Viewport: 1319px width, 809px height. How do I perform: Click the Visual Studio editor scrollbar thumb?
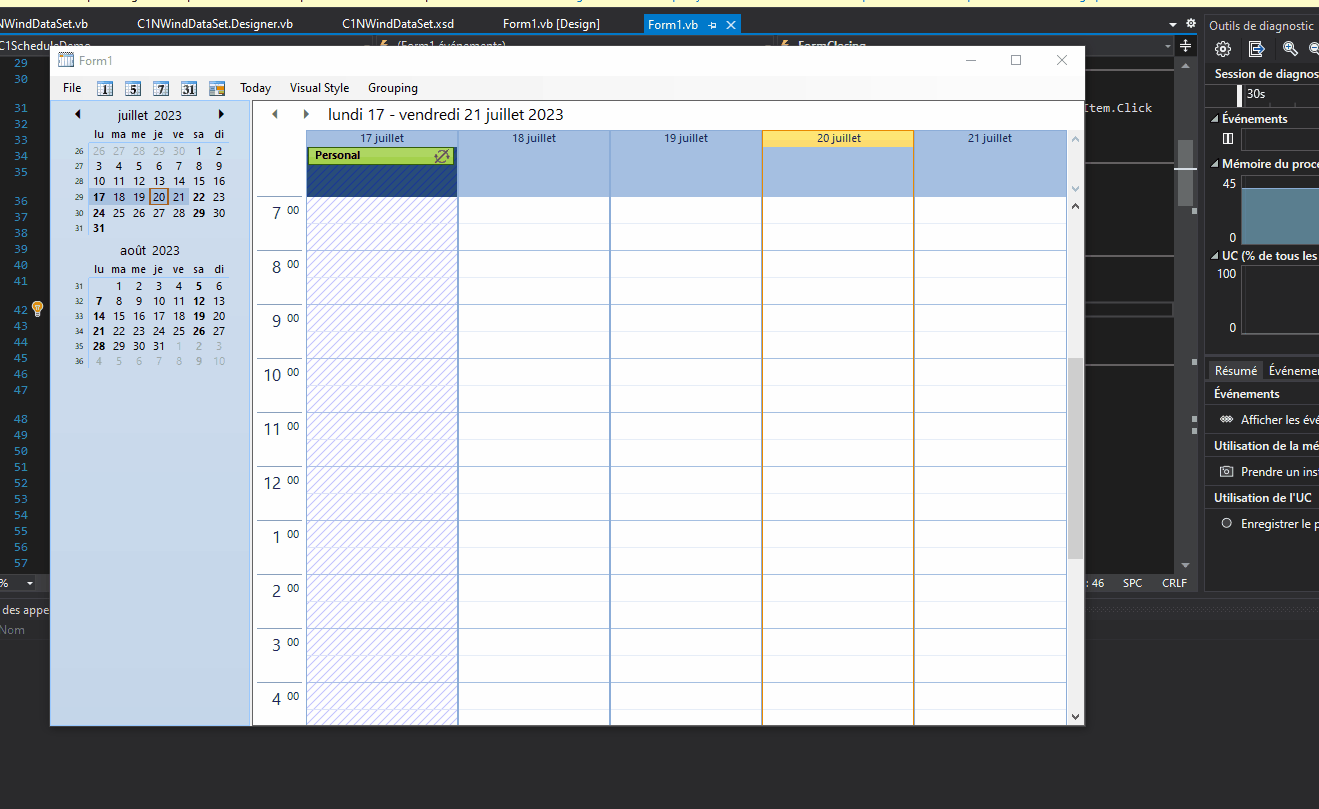click(x=1185, y=172)
